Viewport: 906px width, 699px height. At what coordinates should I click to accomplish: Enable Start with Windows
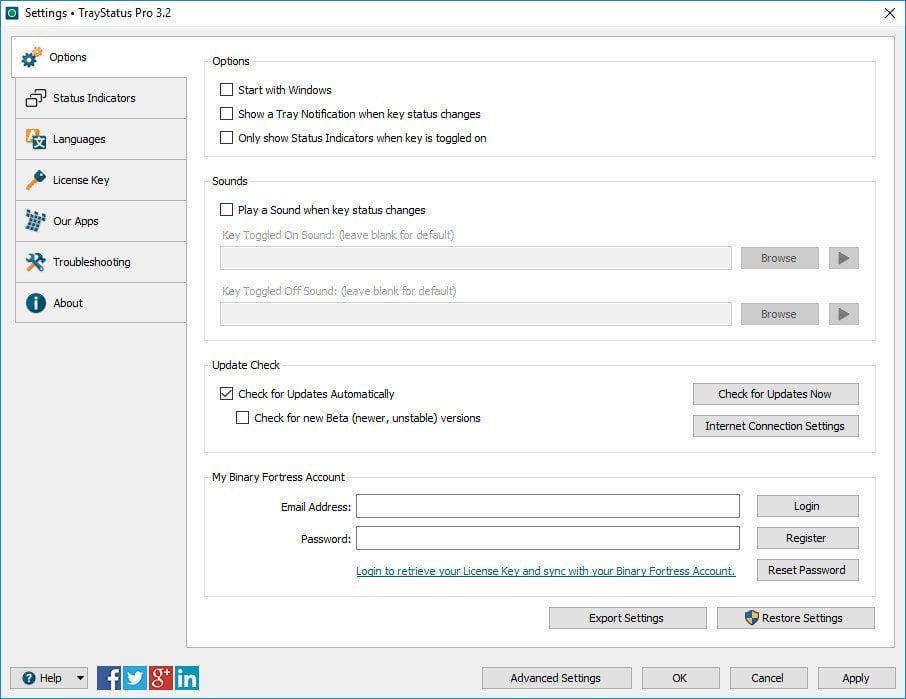click(226, 89)
